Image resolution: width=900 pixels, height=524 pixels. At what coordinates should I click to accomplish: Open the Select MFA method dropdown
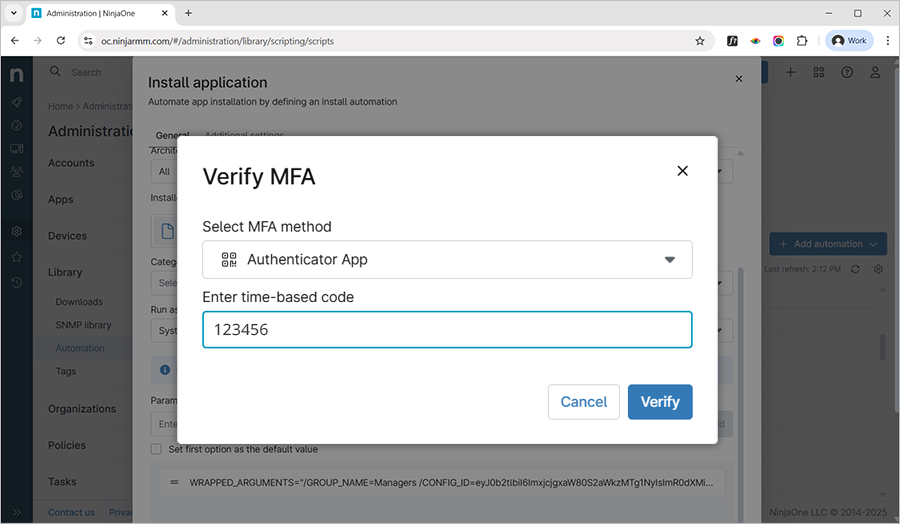pos(447,260)
